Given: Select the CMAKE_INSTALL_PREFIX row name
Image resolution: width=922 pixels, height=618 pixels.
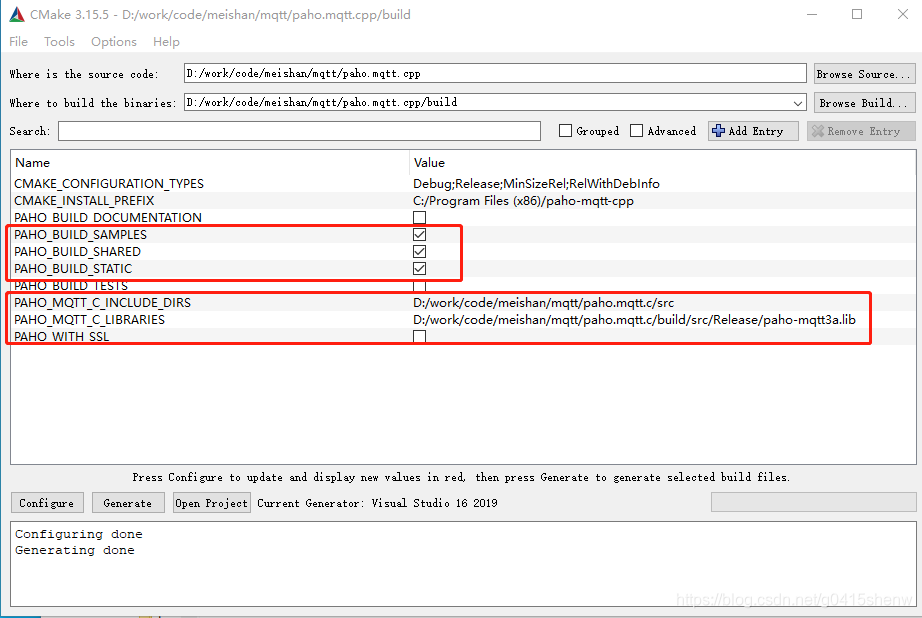Looking at the screenshot, I should [84, 201].
